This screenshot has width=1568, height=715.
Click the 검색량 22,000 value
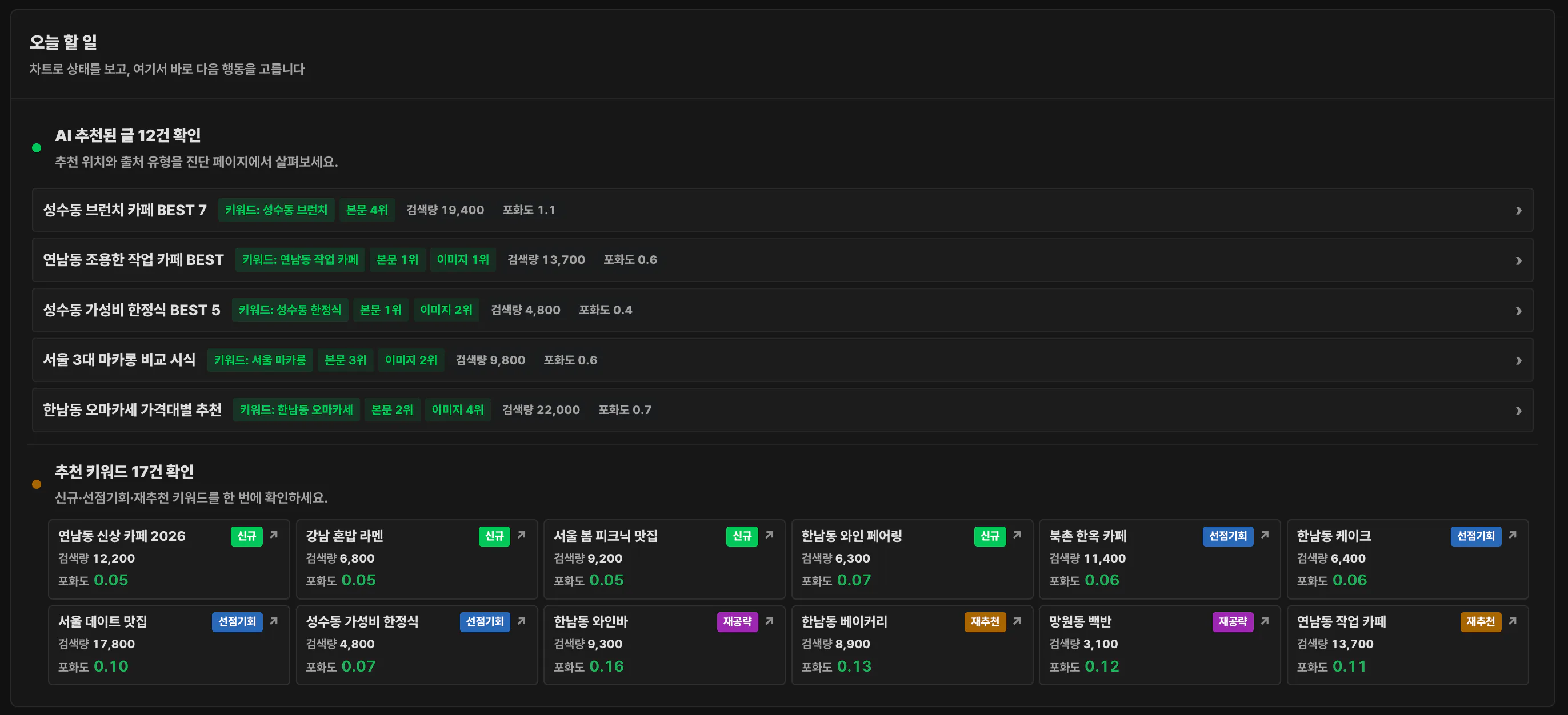541,410
